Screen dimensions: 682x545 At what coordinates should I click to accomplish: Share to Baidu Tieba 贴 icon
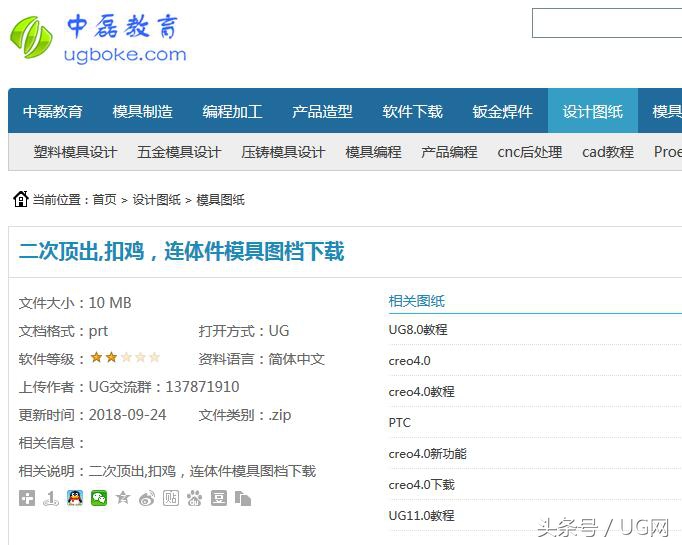(x=171, y=498)
